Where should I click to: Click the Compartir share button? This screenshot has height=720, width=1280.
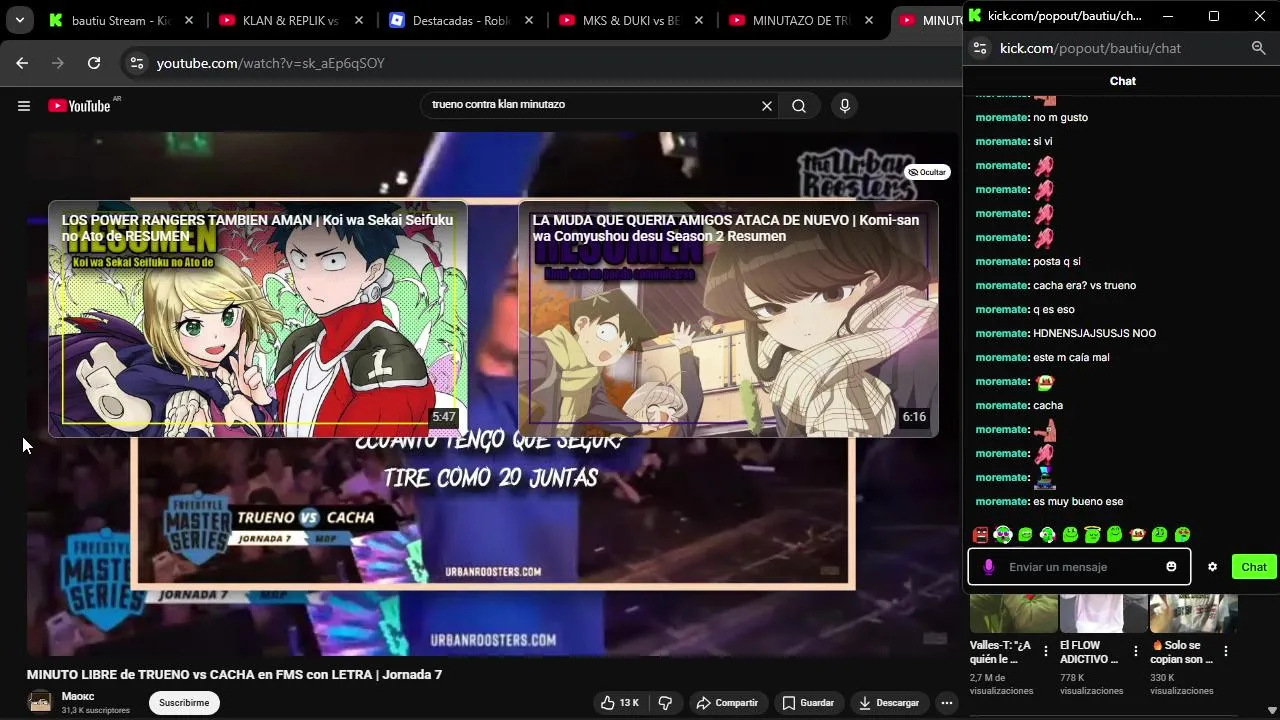[x=727, y=703]
